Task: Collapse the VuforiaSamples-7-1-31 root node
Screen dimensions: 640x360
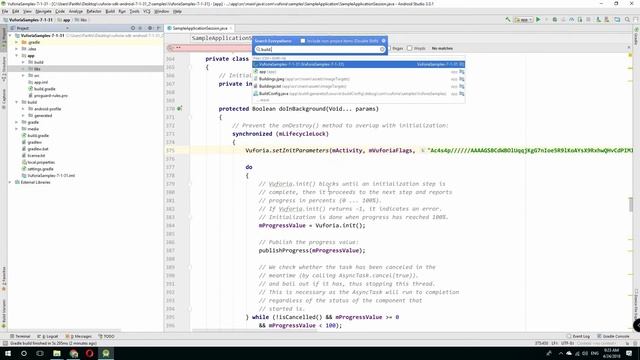Action: point(11,36)
